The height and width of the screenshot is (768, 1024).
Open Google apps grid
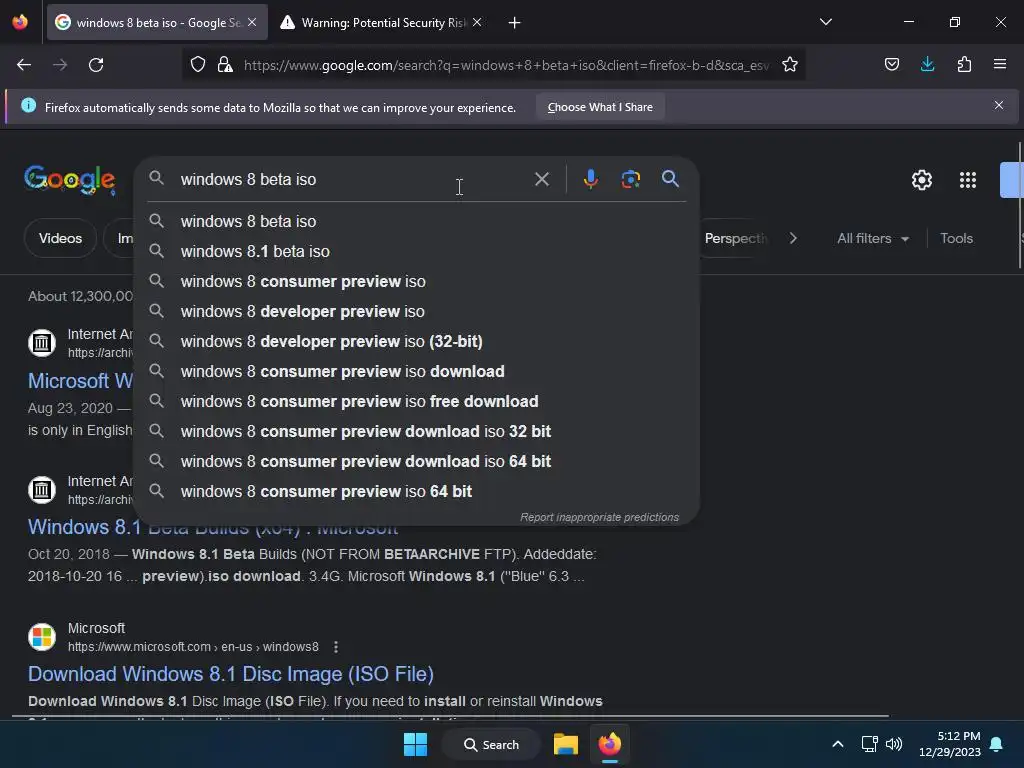(967, 180)
